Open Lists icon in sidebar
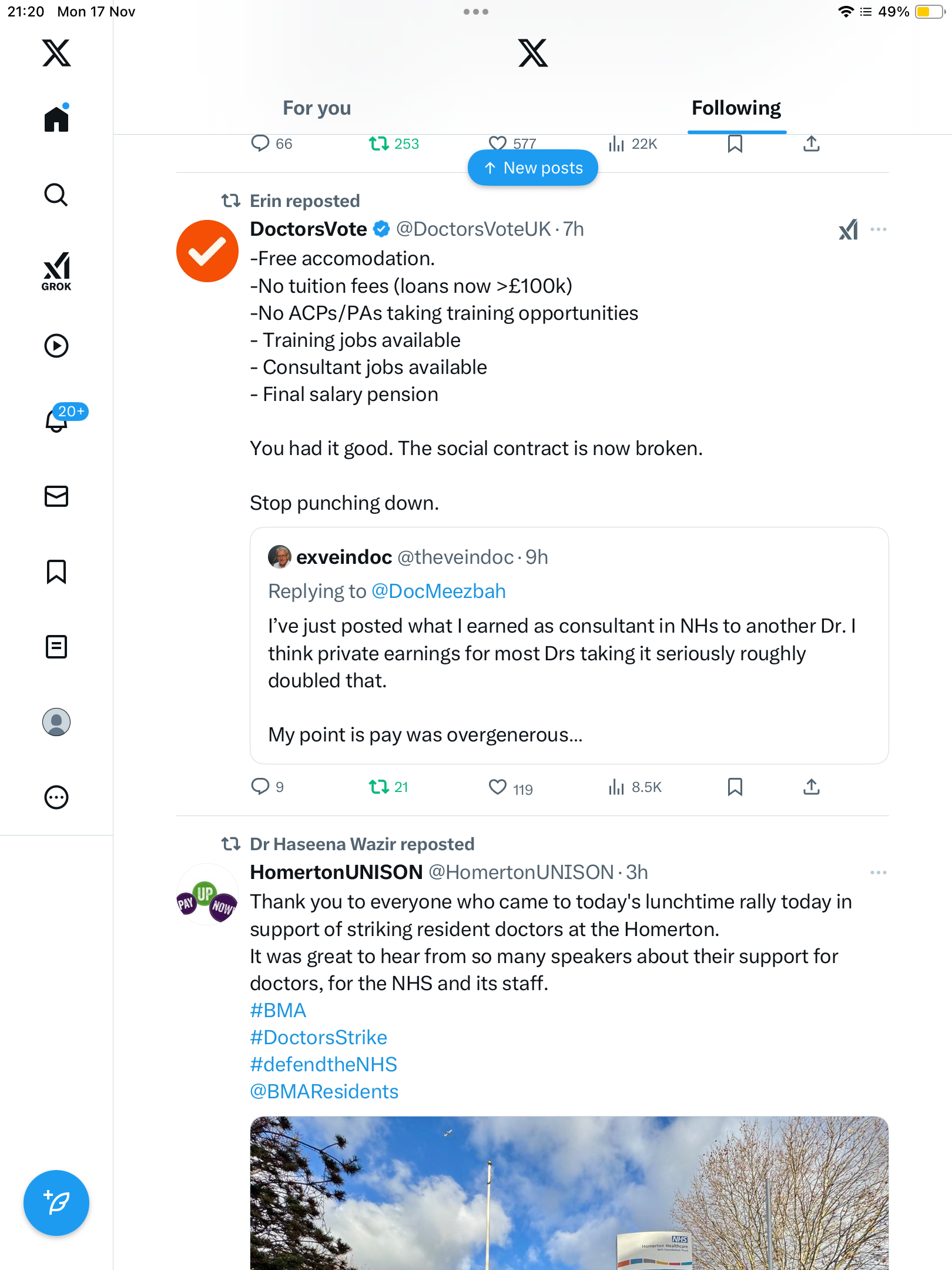This screenshot has height=1270, width=952. click(x=56, y=647)
